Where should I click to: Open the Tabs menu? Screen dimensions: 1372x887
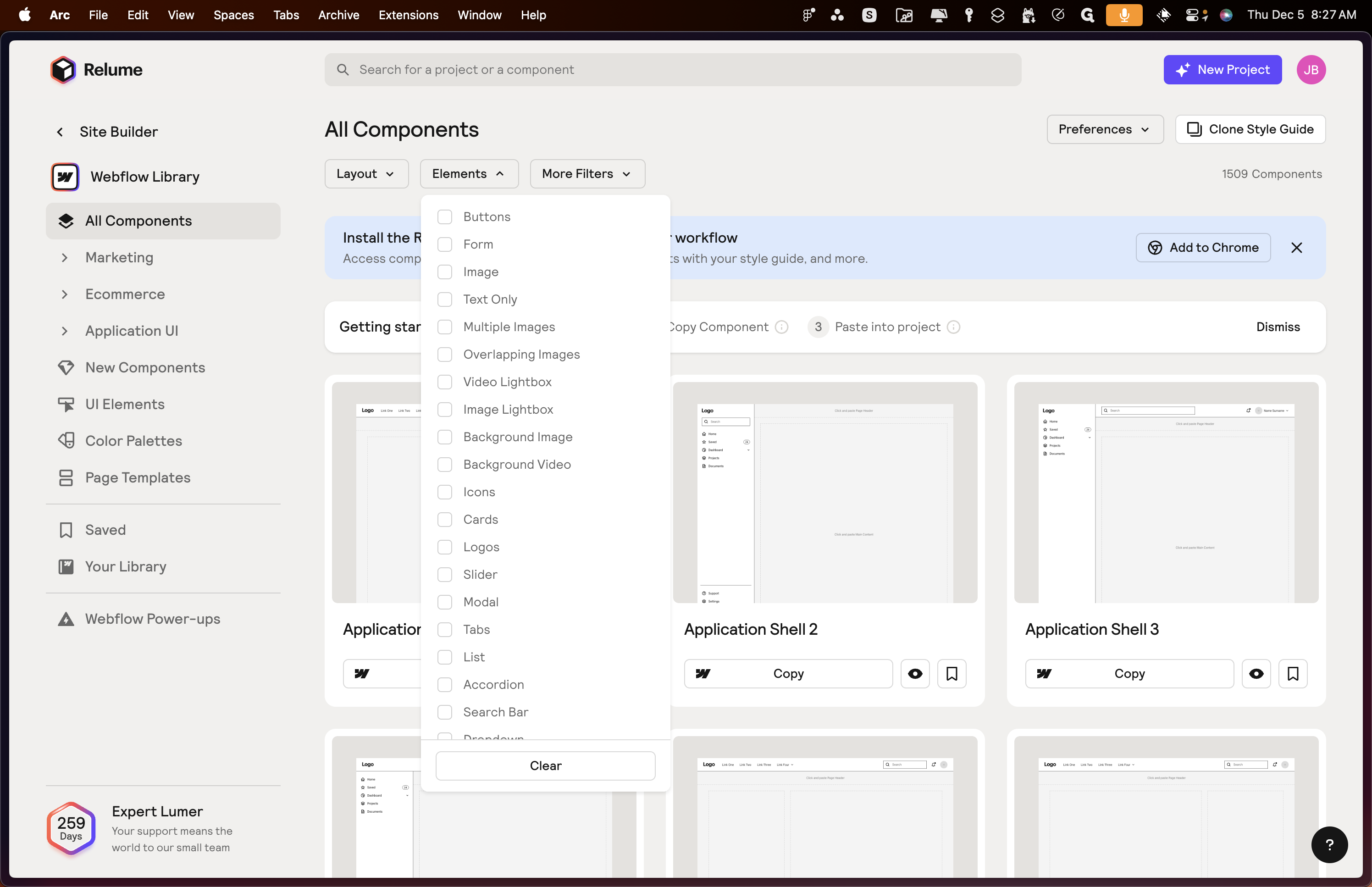pos(286,15)
